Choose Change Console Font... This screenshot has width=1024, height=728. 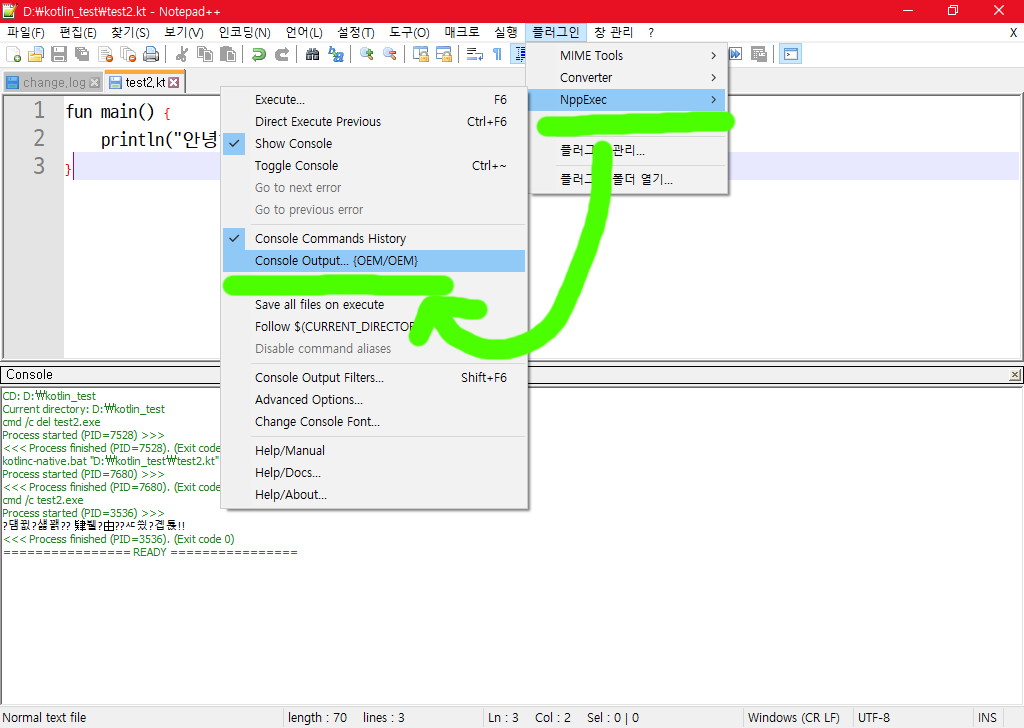pos(374,422)
